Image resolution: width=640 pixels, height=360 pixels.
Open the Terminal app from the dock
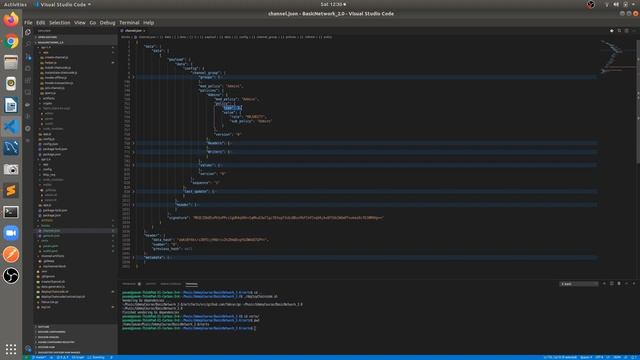pos(11,212)
